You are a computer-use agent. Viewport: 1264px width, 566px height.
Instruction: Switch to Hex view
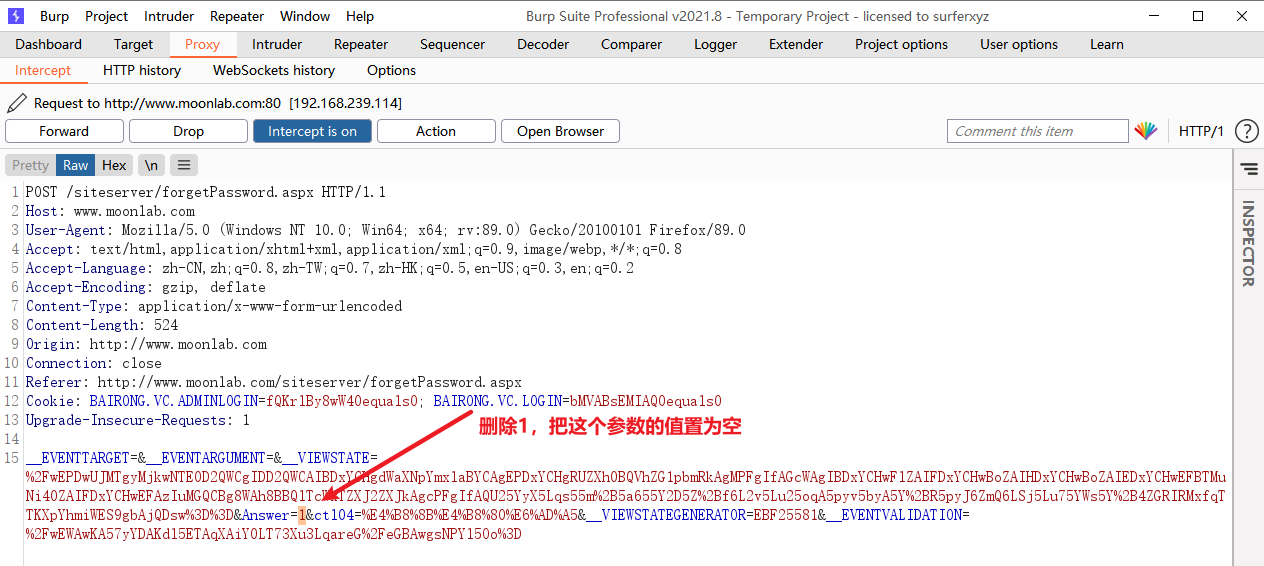tap(114, 165)
